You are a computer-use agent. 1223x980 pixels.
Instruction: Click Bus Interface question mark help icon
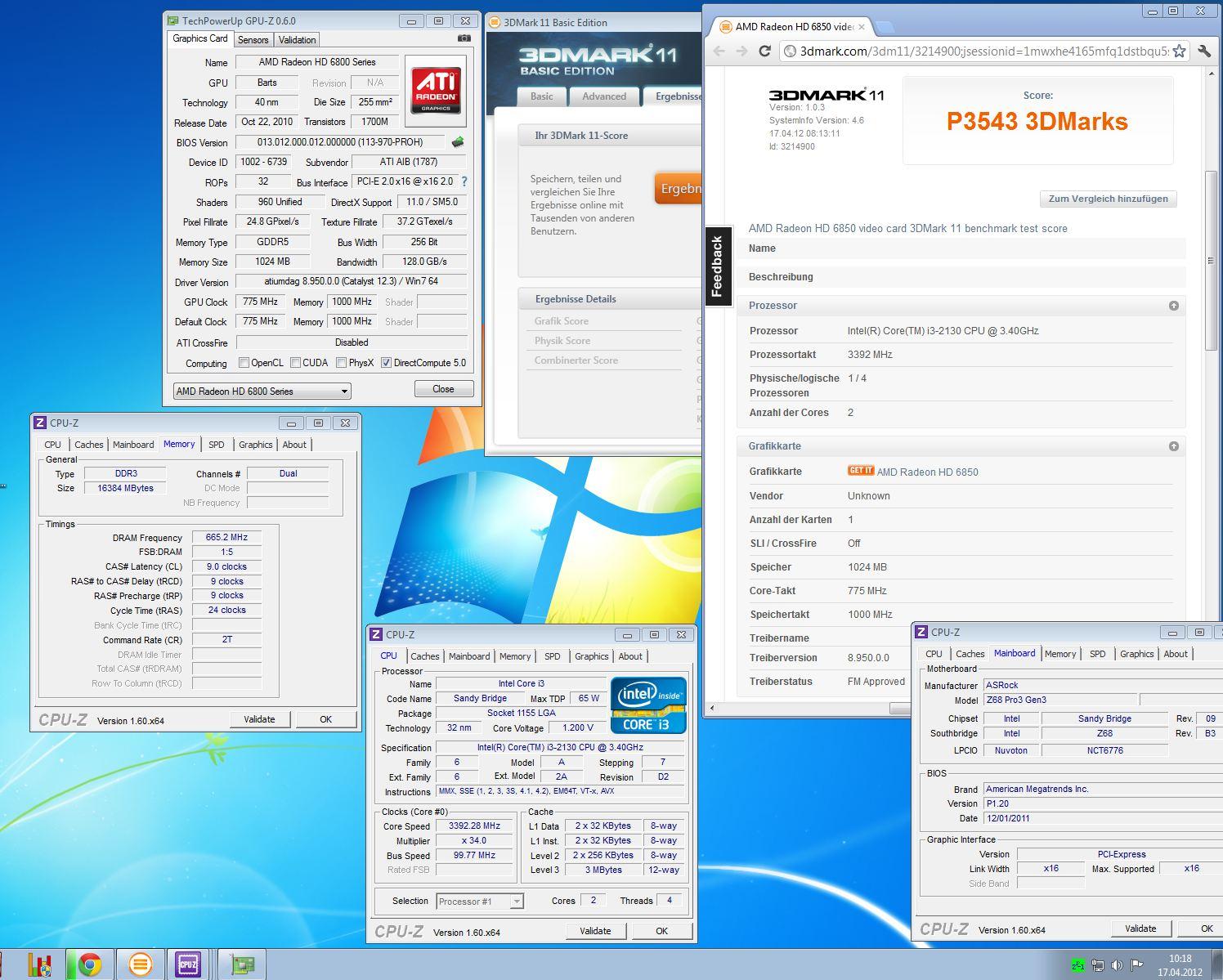click(464, 181)
